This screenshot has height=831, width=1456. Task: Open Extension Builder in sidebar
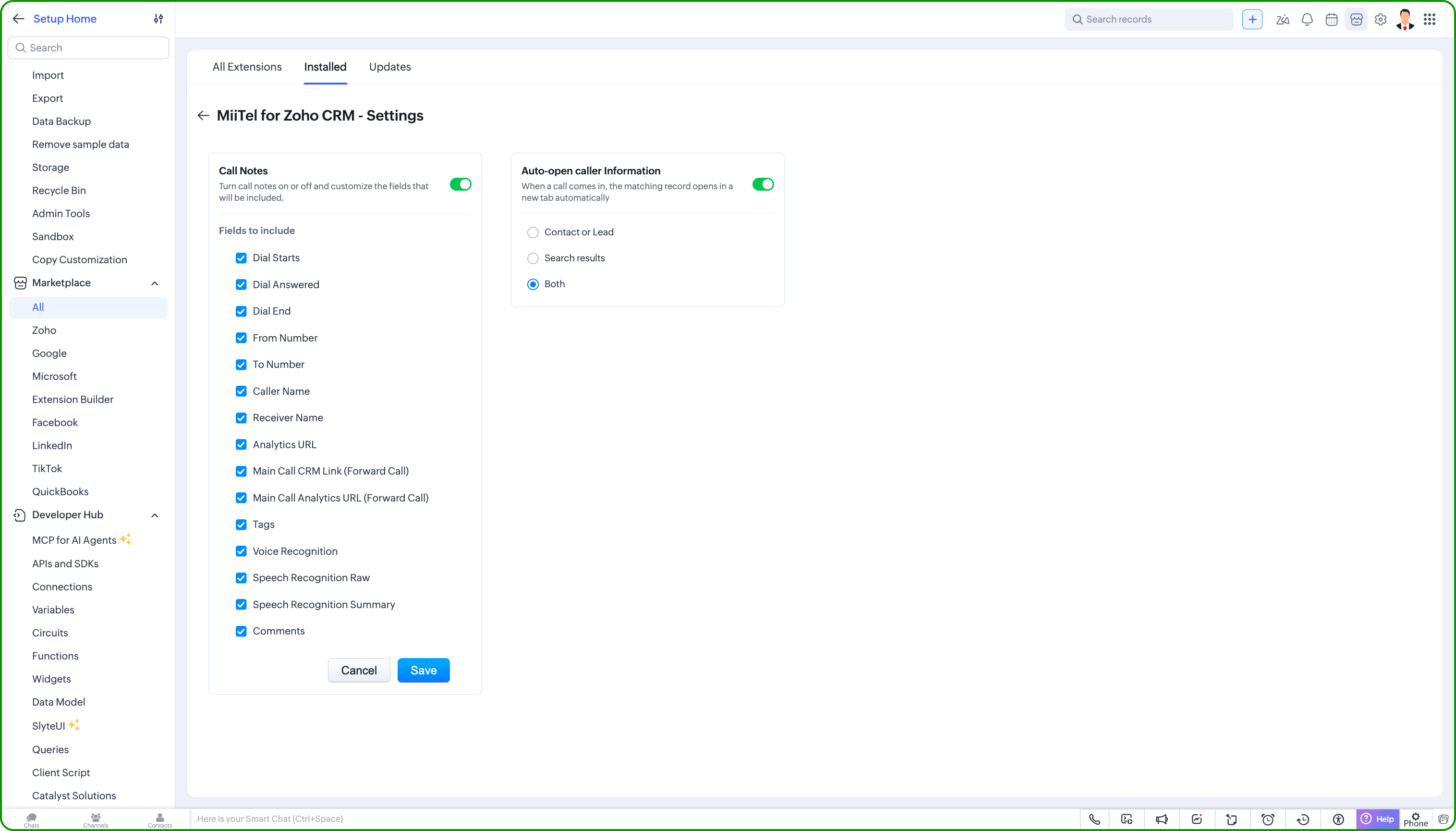tap(73, 400)
